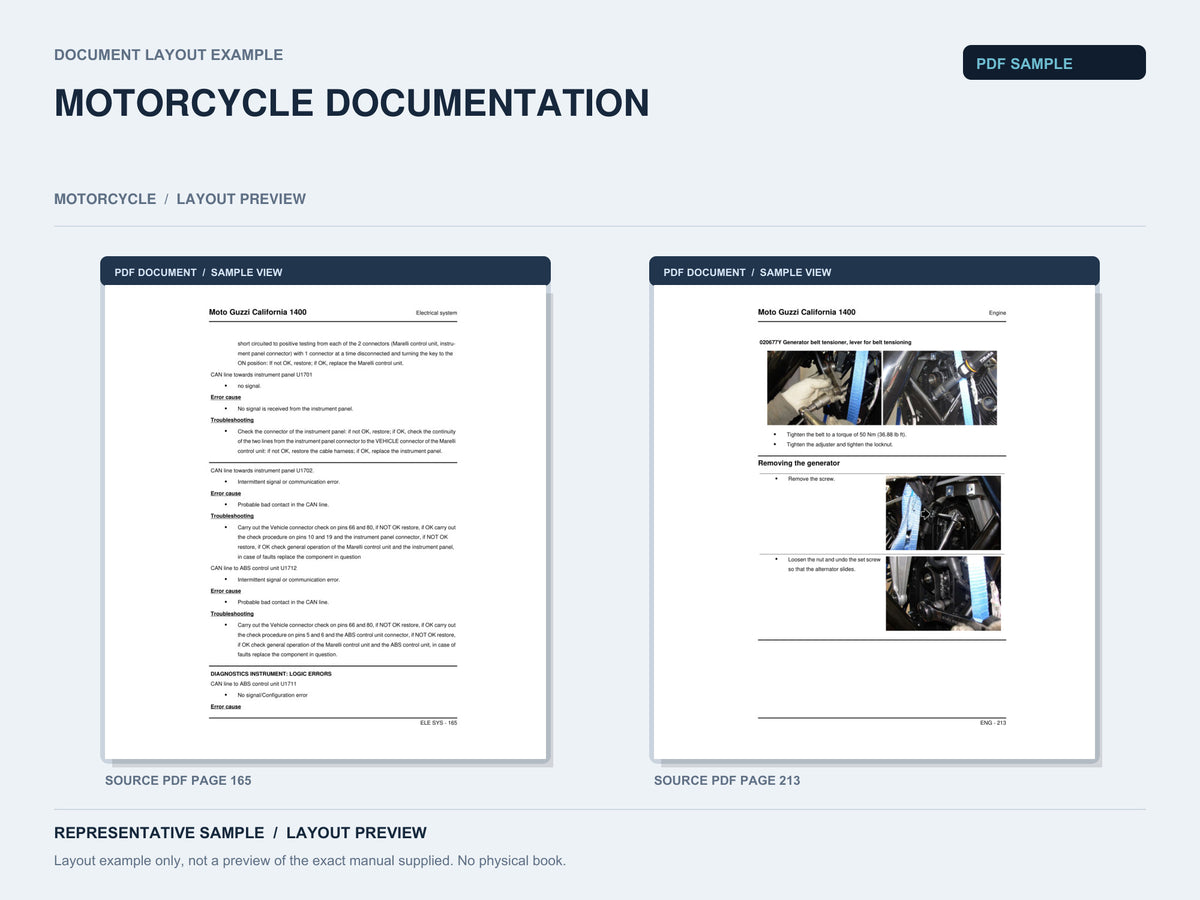Click the photo beside "Remove the screw."

(943, 513)
